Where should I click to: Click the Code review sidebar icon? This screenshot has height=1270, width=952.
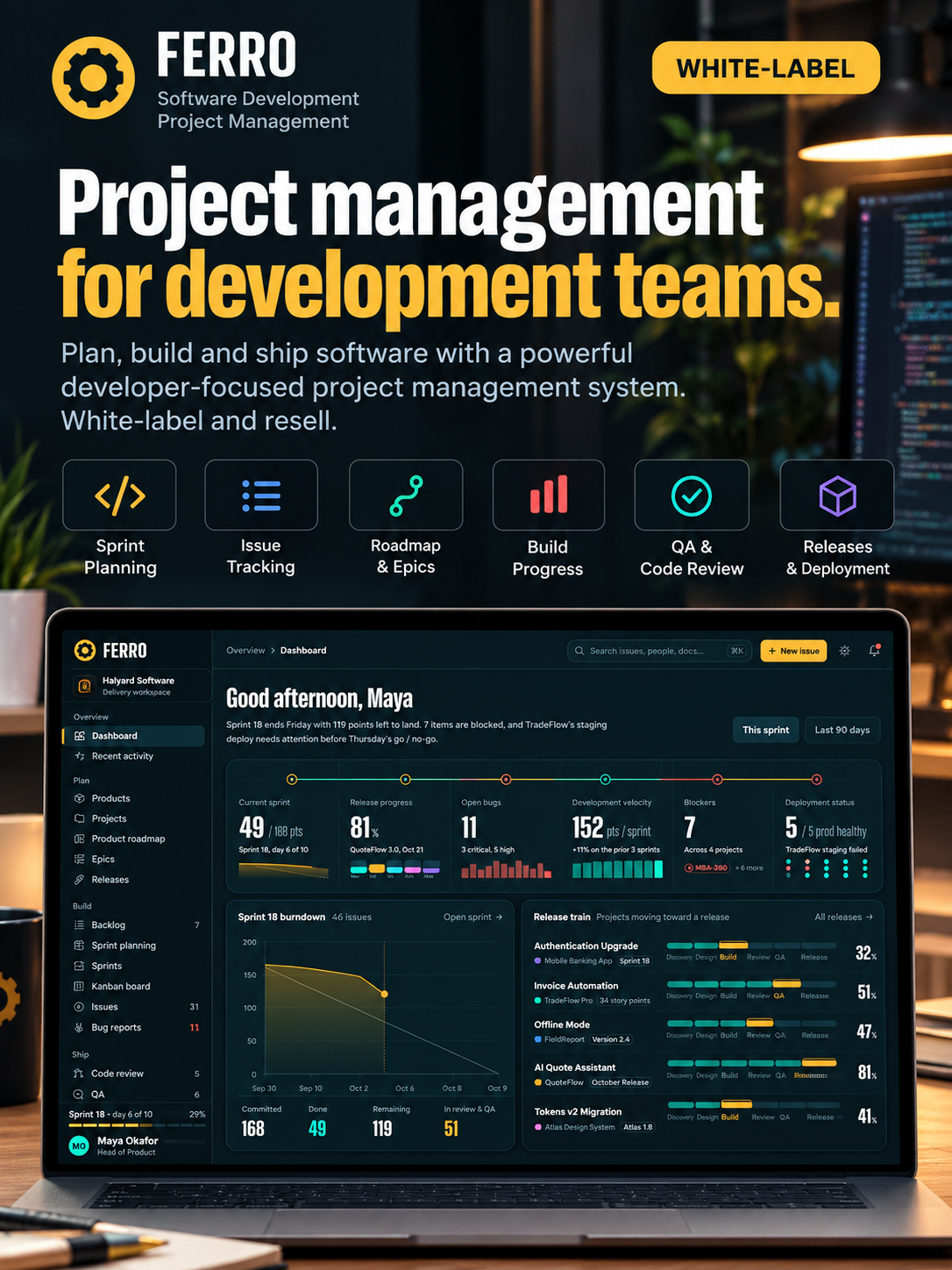pos(80,1074)
